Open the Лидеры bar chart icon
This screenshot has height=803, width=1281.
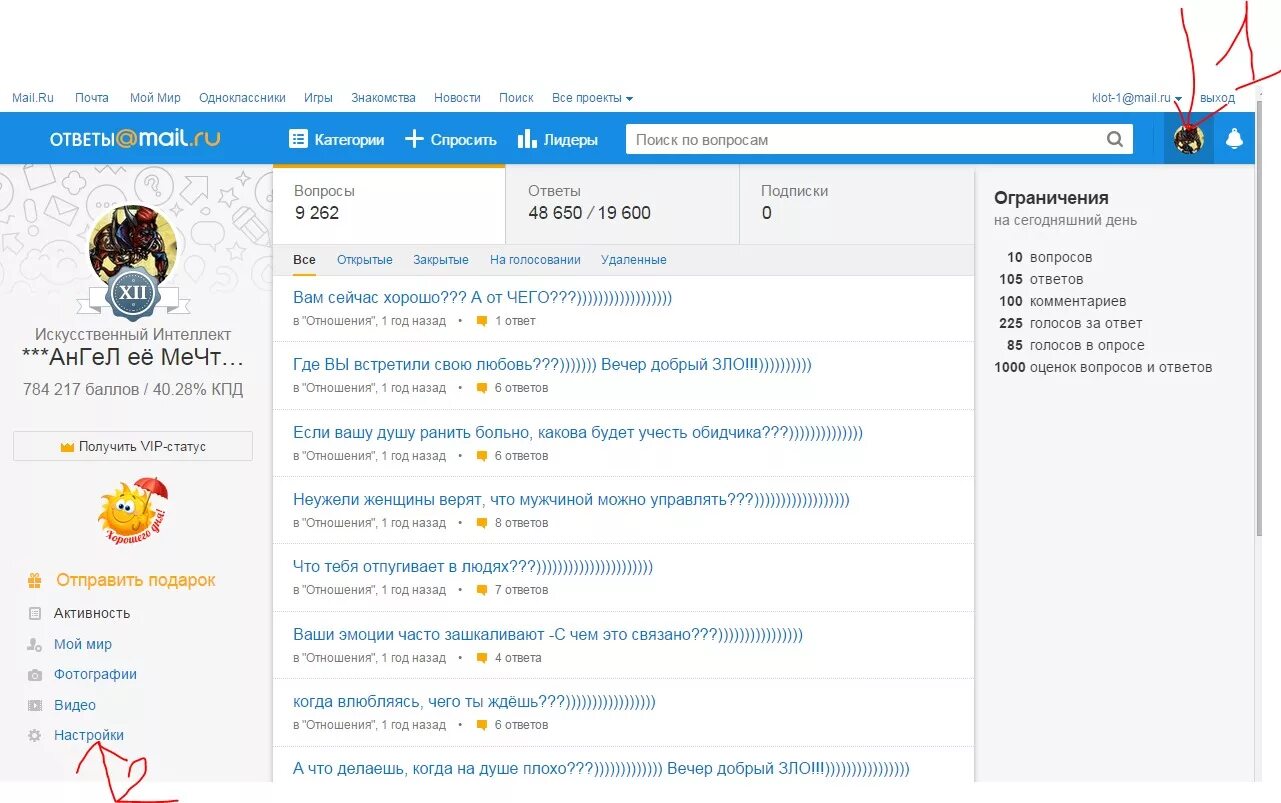click(527, 139)
